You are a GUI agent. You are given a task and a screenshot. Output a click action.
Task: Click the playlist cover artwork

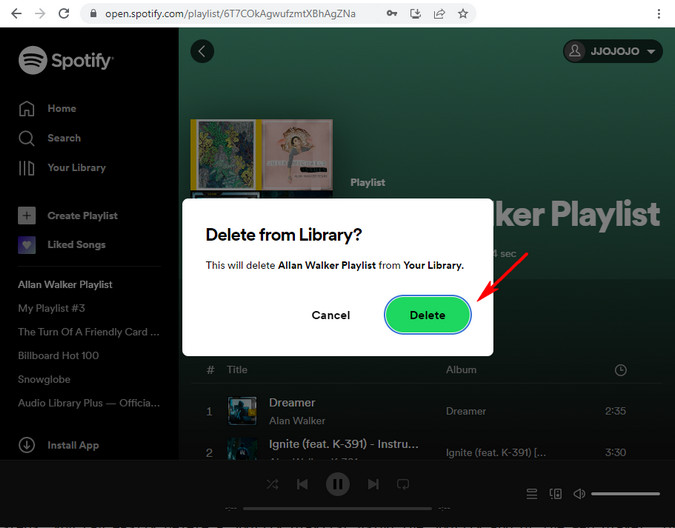coord(261,158)
